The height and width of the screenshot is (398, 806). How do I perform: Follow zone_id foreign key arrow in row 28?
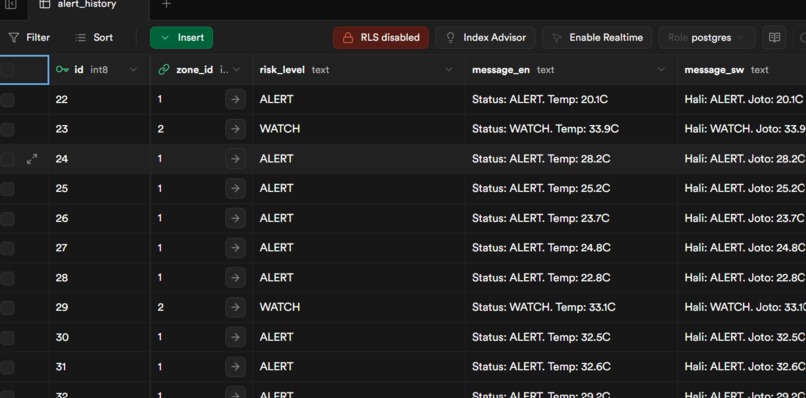(x=235, y=278)
